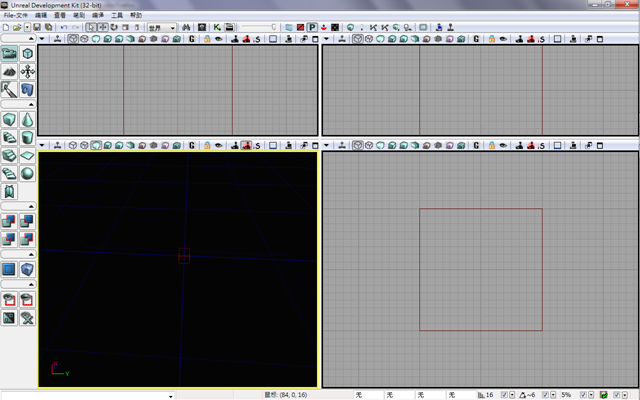Viewport: 640px width, 400px height.
Task: Select the camera mode tool
Action: click(10, 53)
